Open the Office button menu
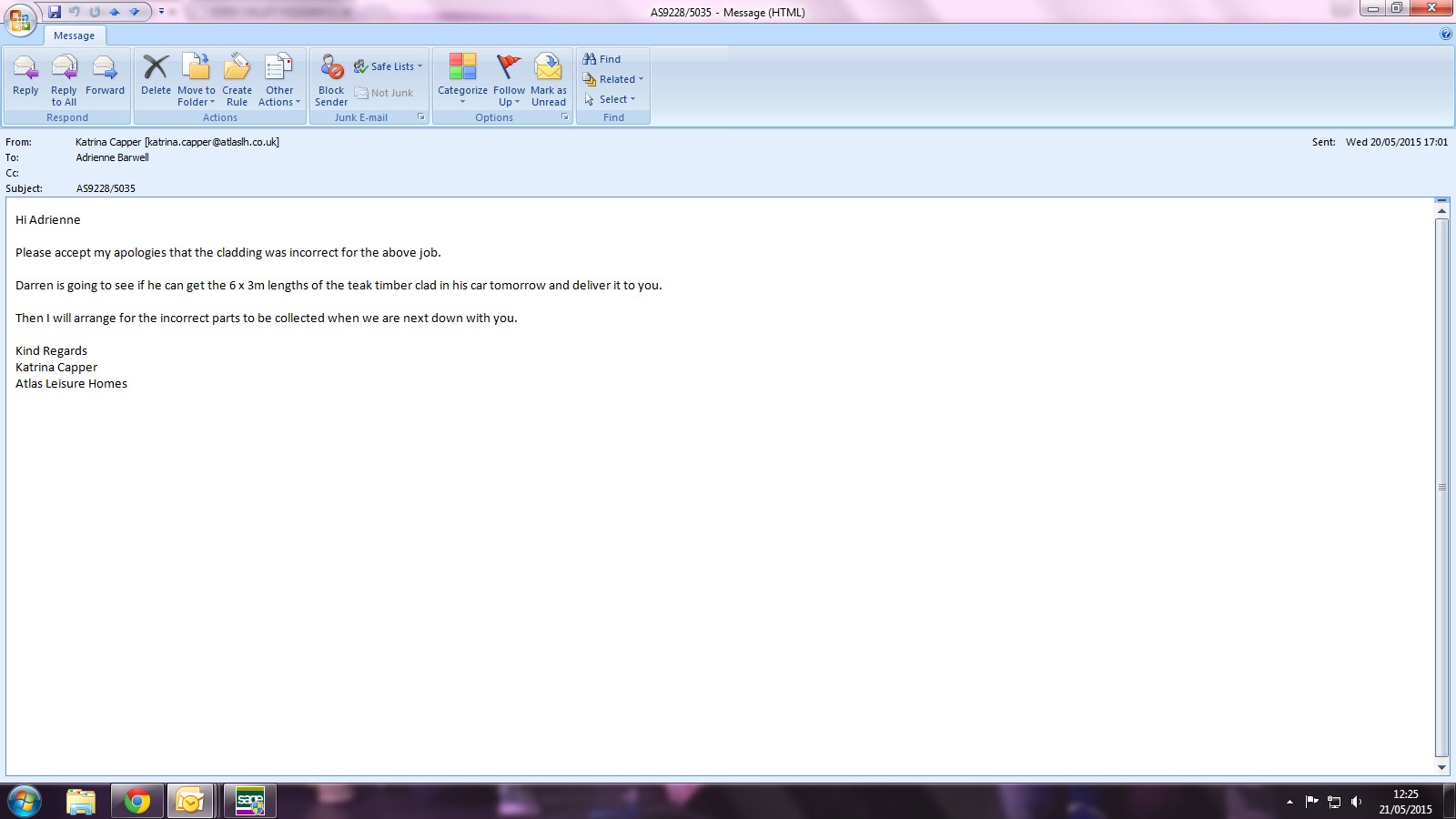 tap(19, 19)
